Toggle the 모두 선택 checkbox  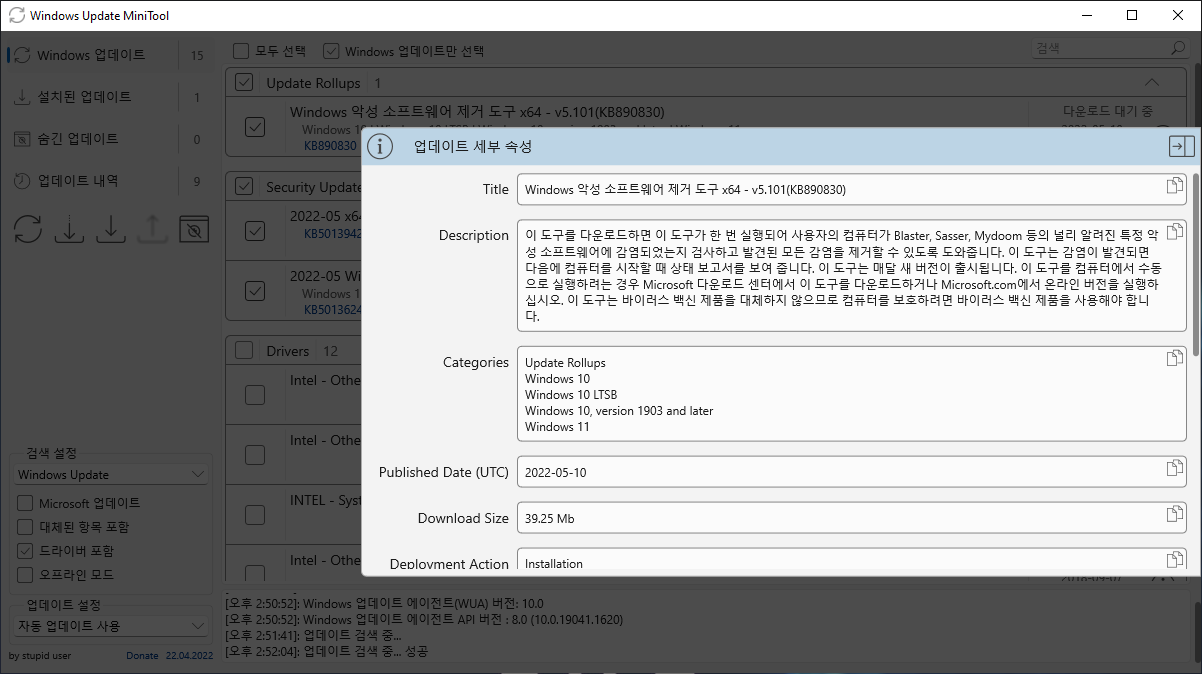click(241, 51)
